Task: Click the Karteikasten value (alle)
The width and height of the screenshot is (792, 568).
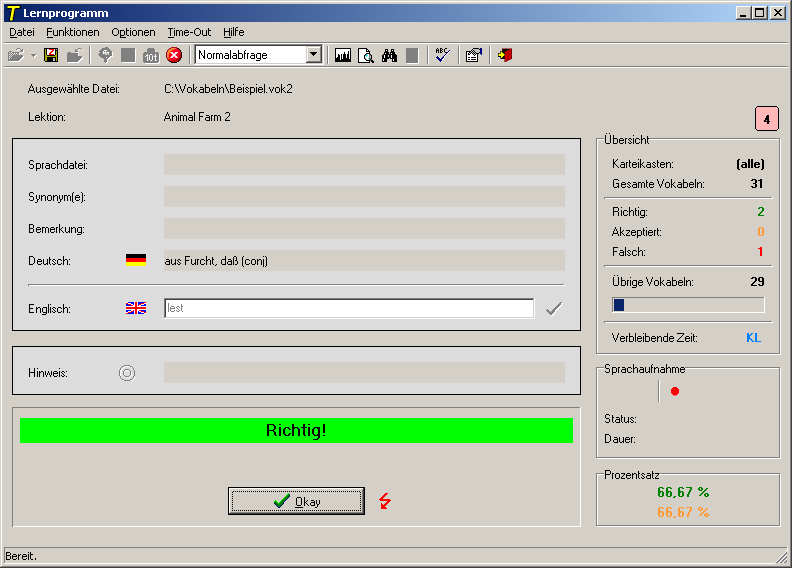Action: [x=750, y=164]
